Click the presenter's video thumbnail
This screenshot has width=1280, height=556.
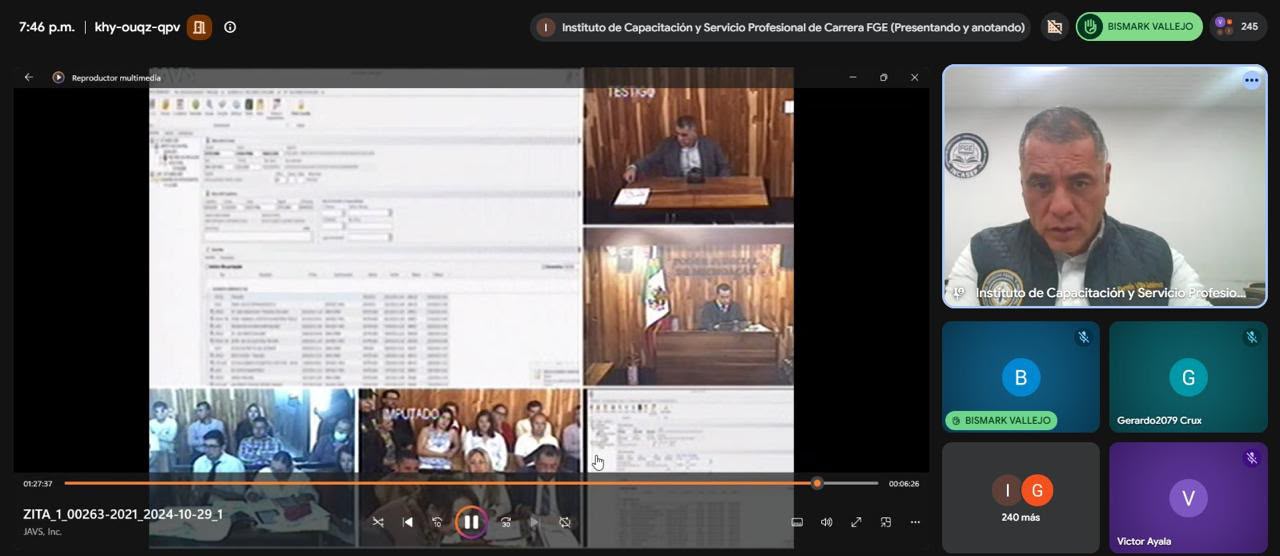pyautogui.click(x=1105, y=186)
